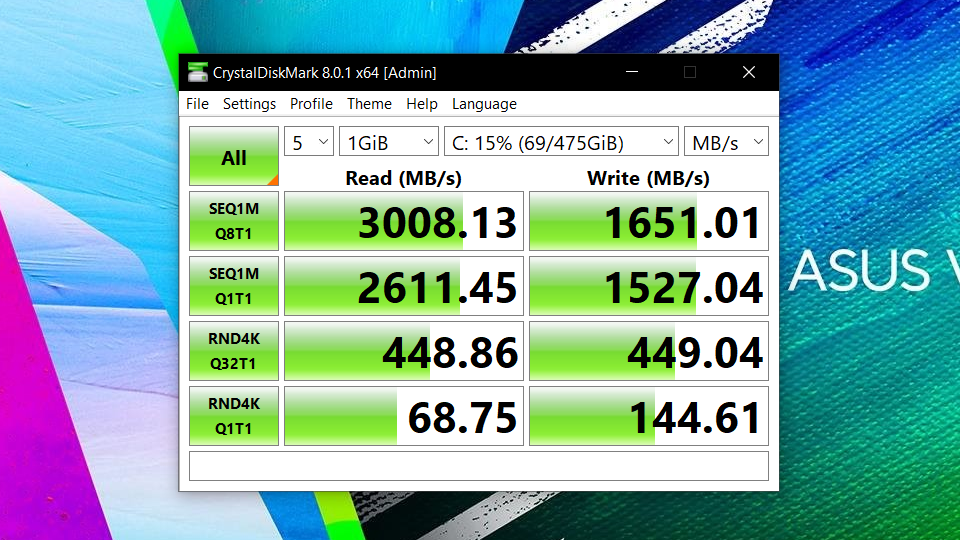Start the RND4K Q32T1 test

tap(234, 351)
